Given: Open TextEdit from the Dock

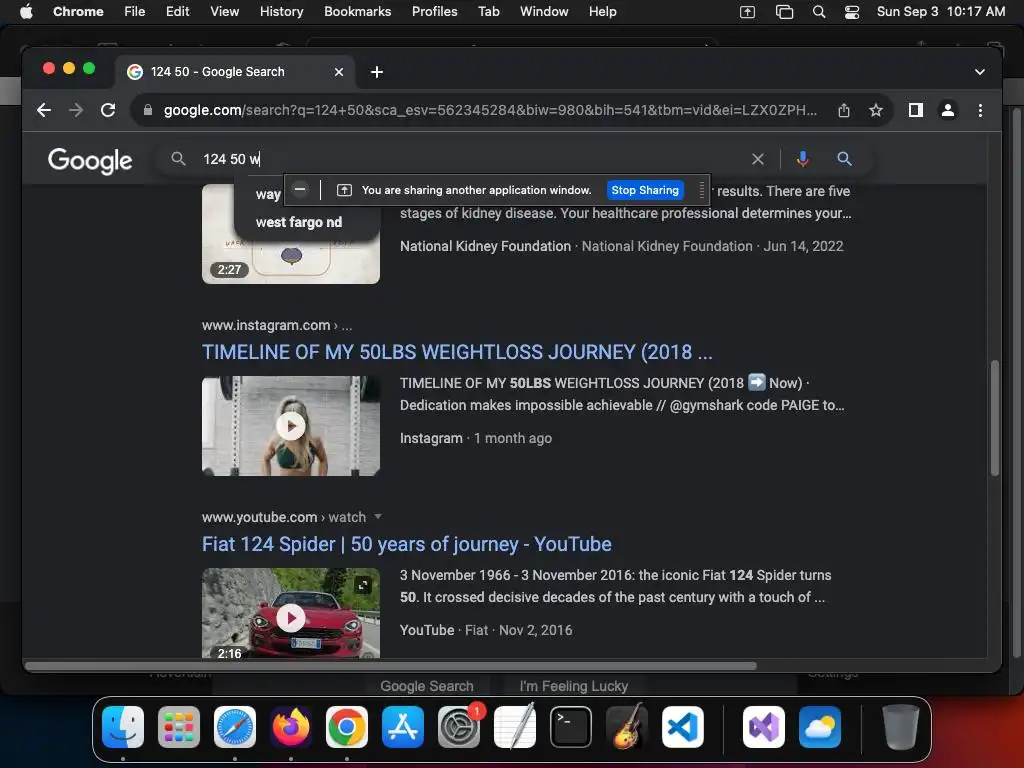Looking at the screenshot, I should point(515,727).
